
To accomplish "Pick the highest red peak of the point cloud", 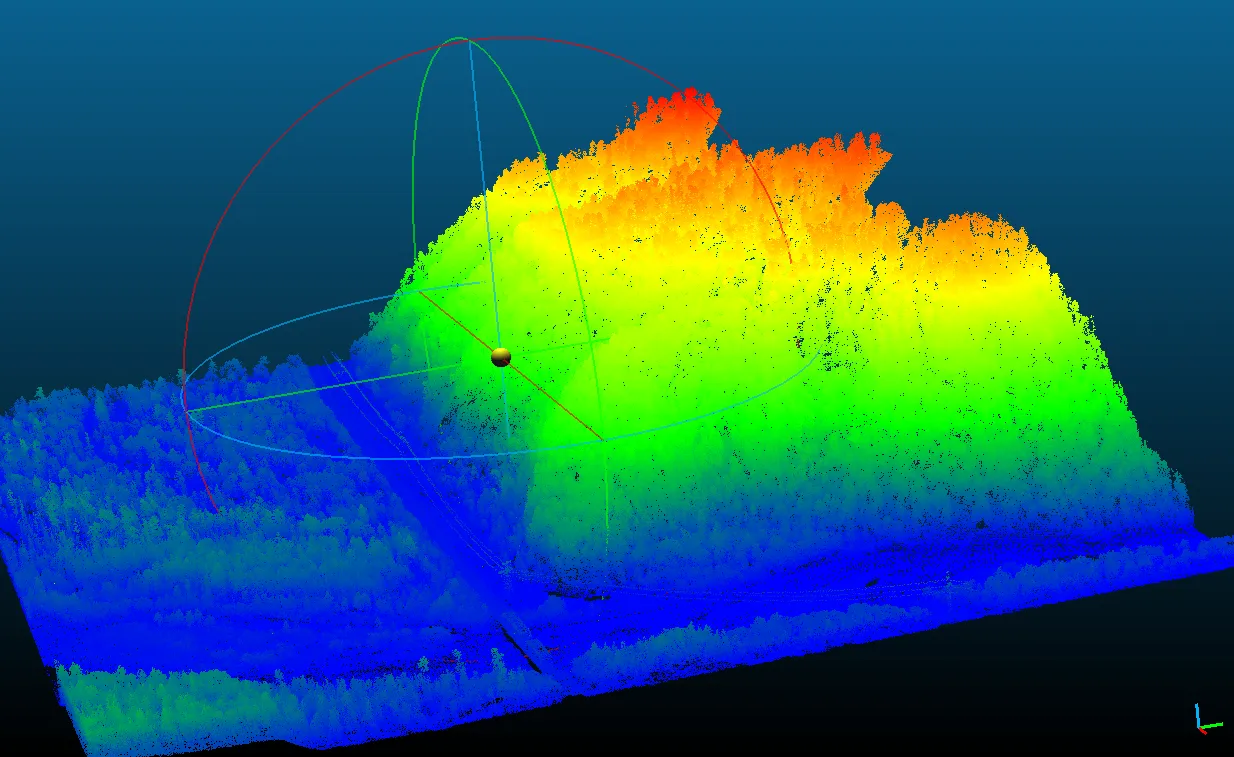I will [688, 98].
